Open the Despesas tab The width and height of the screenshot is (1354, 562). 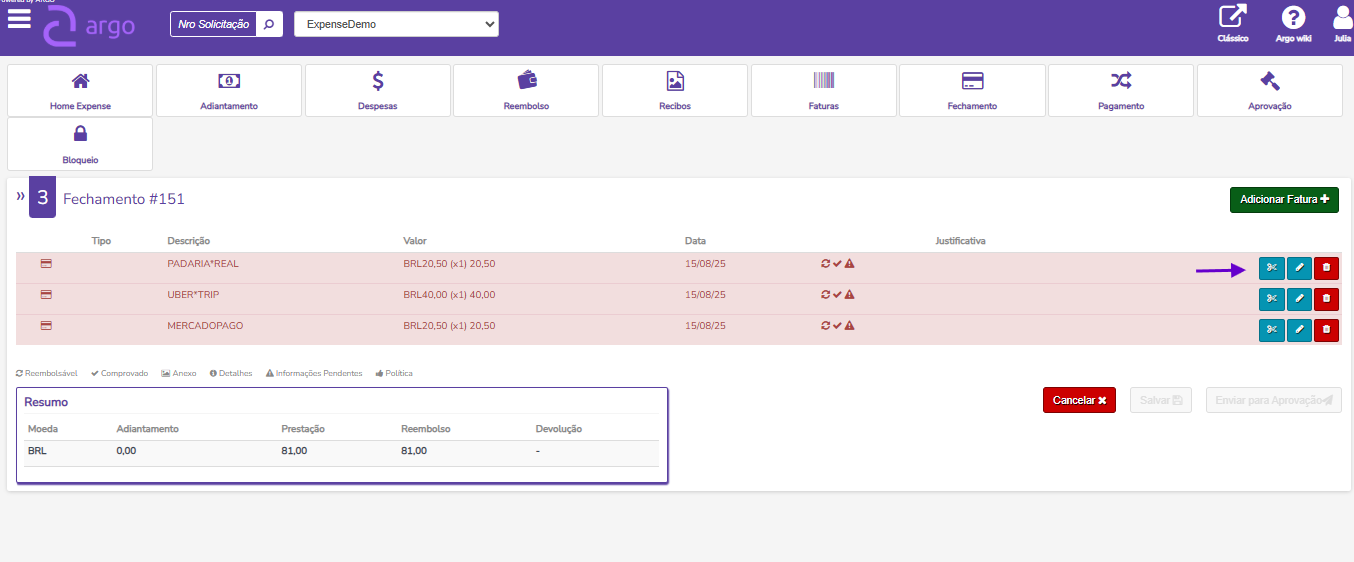(378, 90)
